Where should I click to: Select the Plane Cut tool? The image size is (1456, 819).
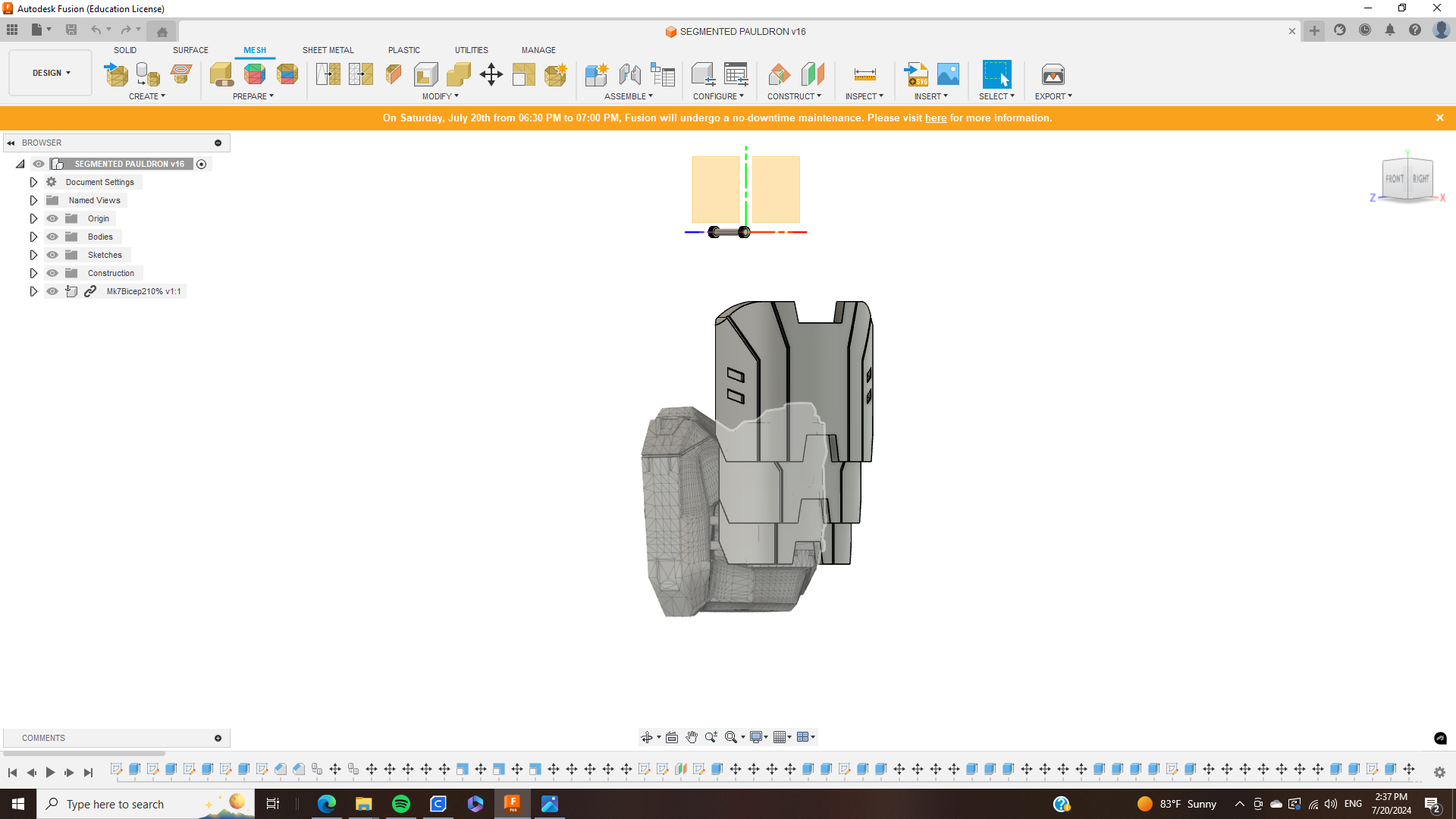pos(394,74)
